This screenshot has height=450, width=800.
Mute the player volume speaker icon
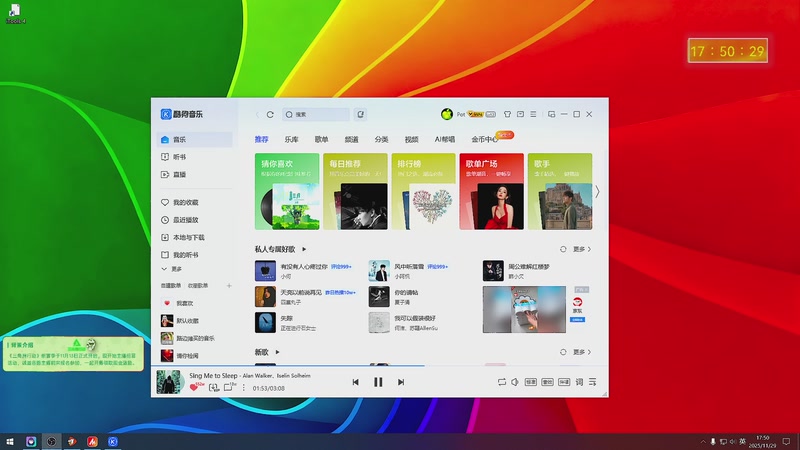tap(515, 382)
